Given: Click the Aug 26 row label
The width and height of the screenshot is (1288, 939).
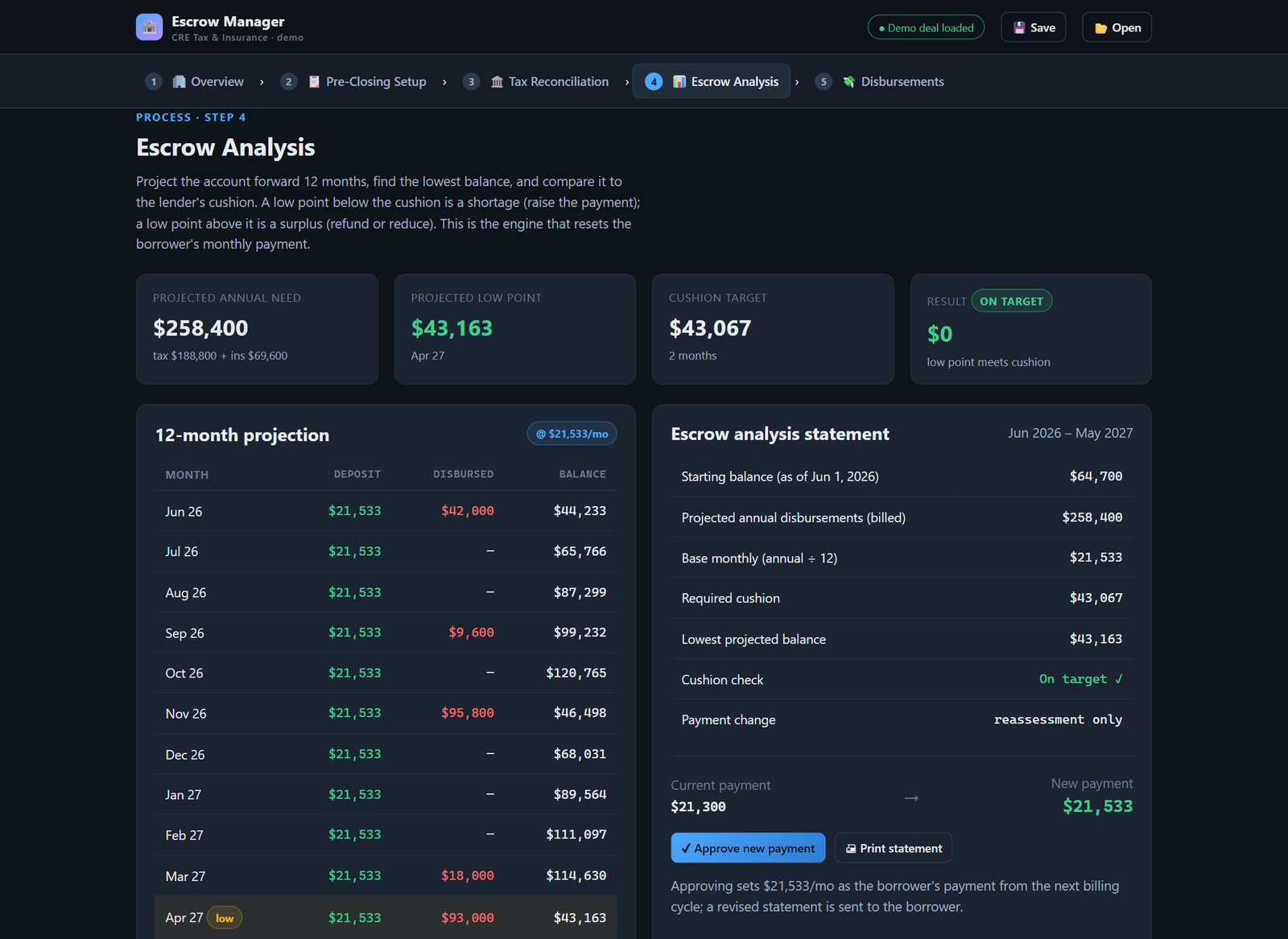Looking at the screenshot, I should pyautogui.click(x=186, y=593).
